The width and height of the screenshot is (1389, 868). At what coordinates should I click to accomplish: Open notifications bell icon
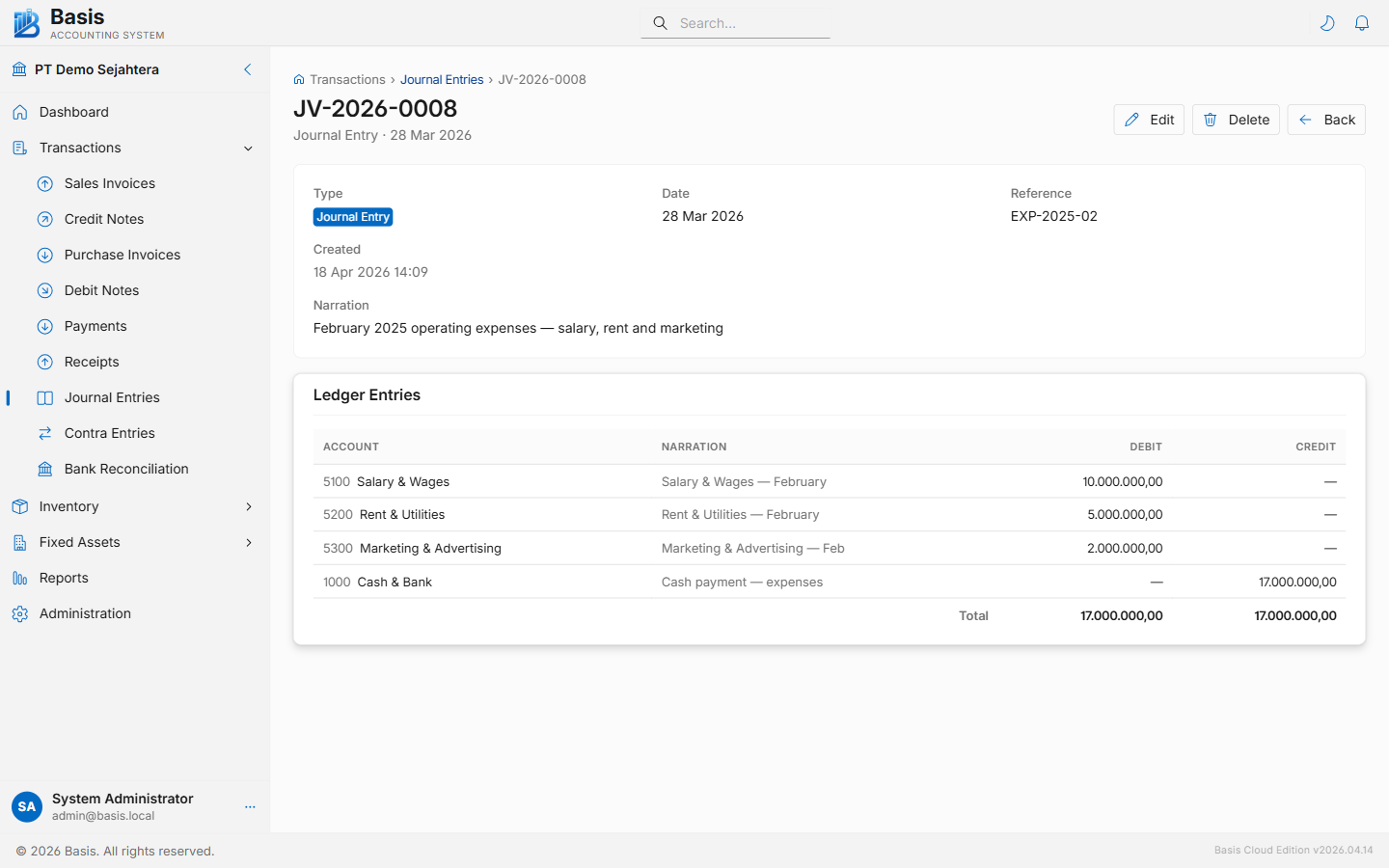(1362, 23)
